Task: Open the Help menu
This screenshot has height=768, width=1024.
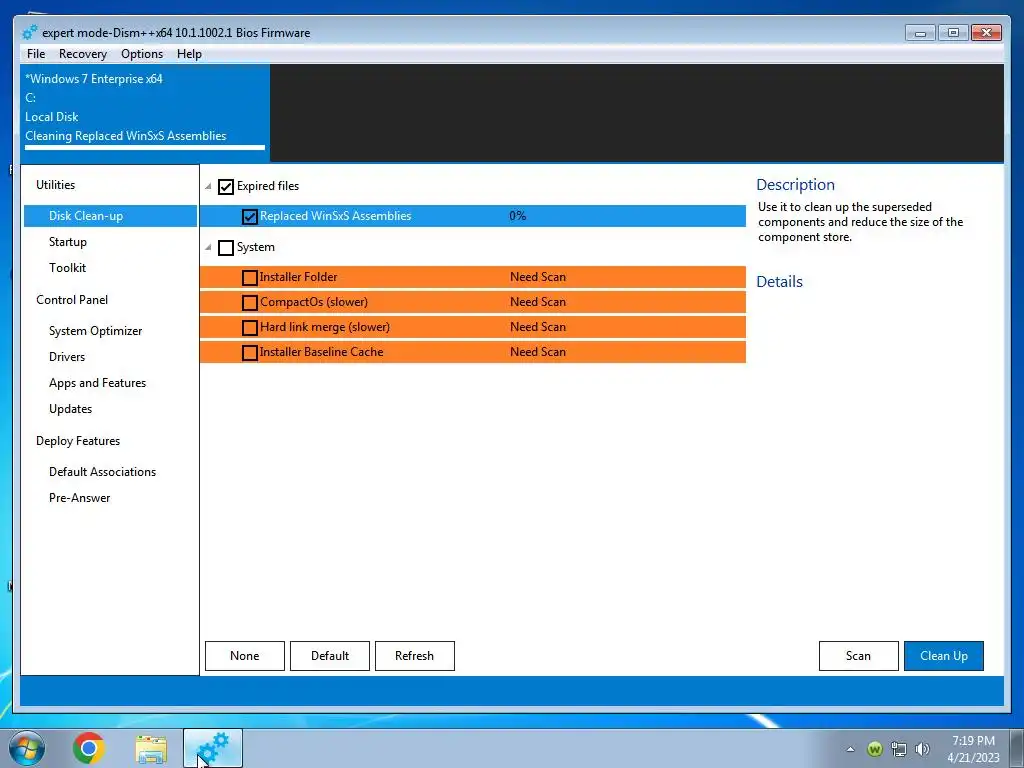Action: pyautogui.click(x=189, y=54)
